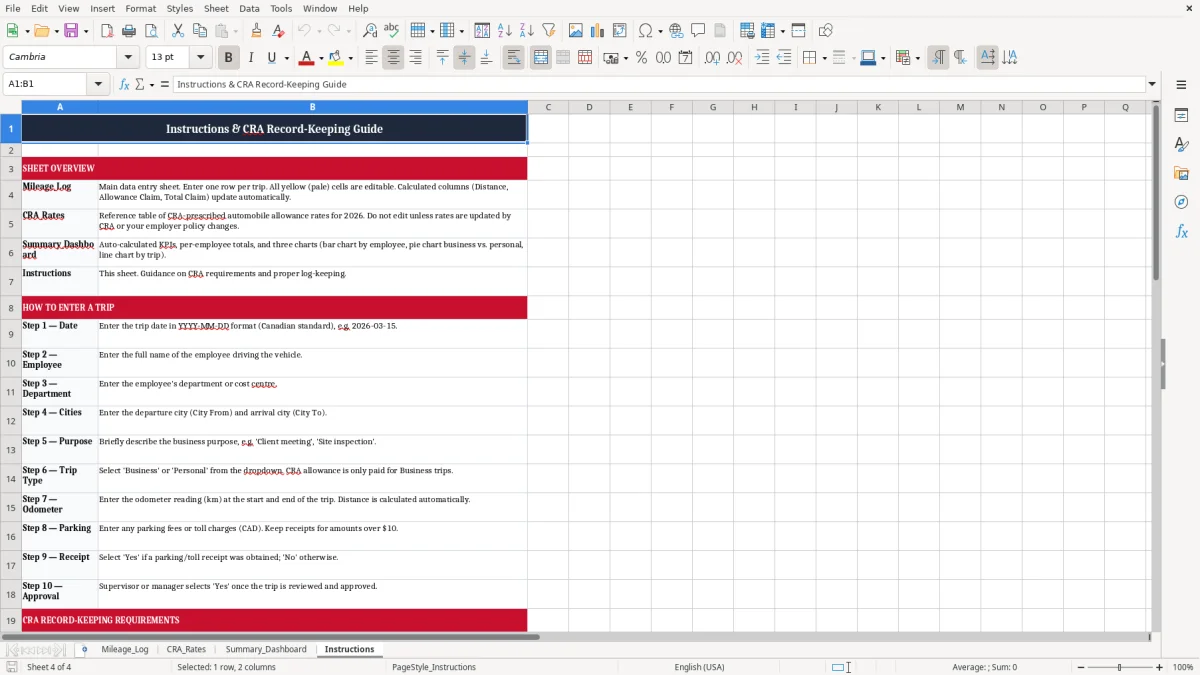Insert a hyperlink
Screen dimensions: 1200x675
(676, 31)
